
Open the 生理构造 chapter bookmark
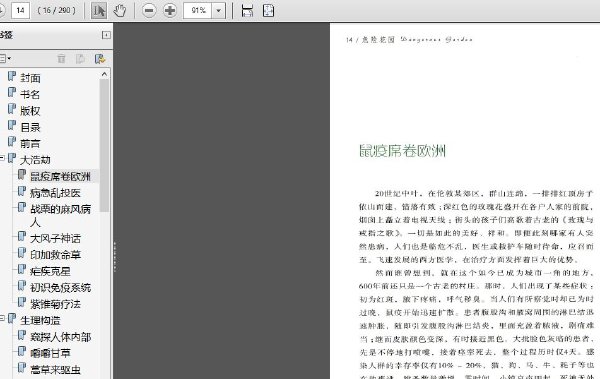click(40, 320)
